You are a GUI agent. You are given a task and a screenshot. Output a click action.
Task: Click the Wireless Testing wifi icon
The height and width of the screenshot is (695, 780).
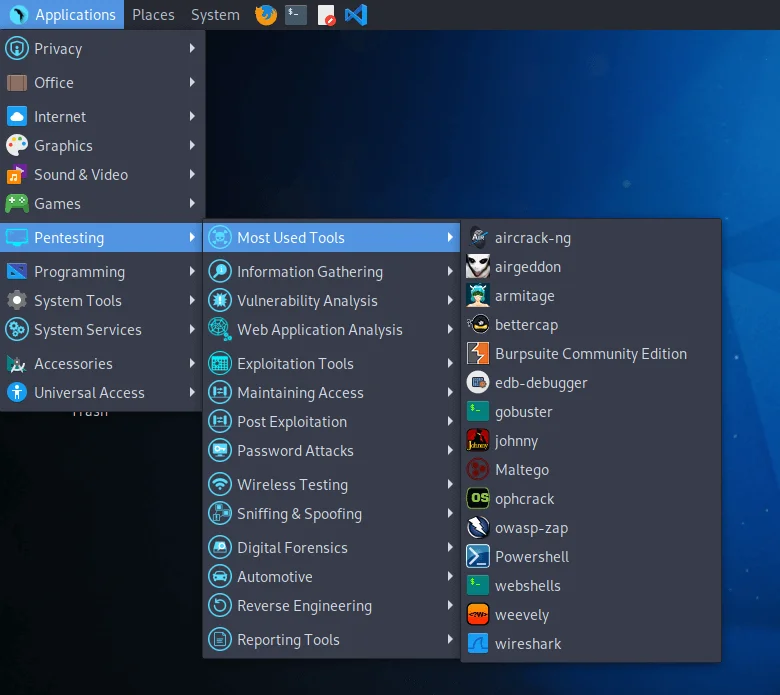click(x=220, y=484)
